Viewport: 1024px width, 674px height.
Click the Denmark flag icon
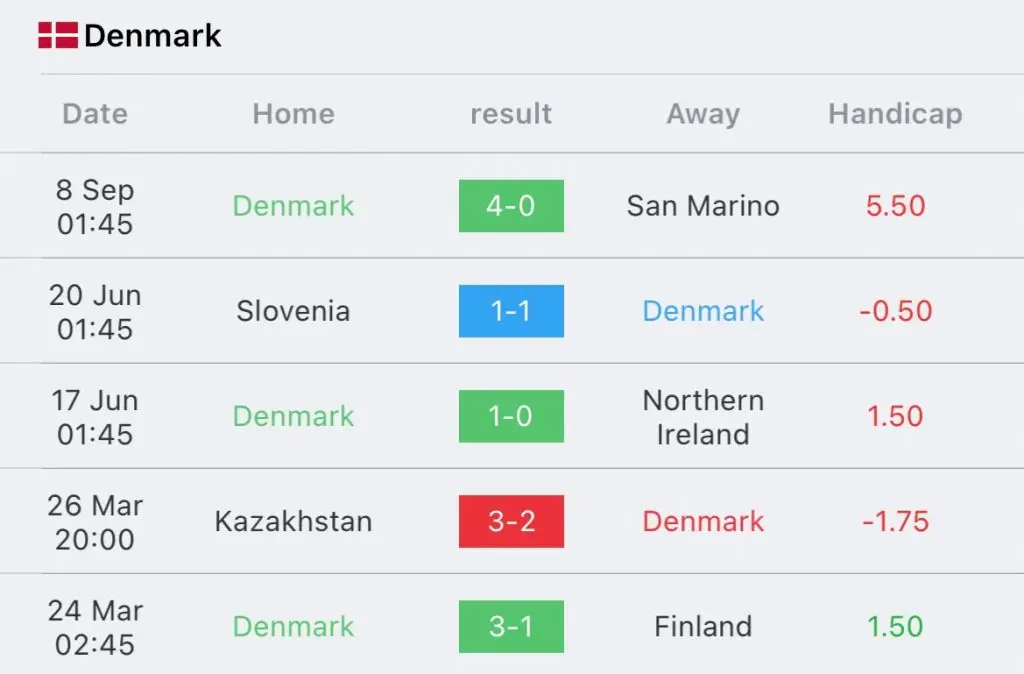coord(58,35)
